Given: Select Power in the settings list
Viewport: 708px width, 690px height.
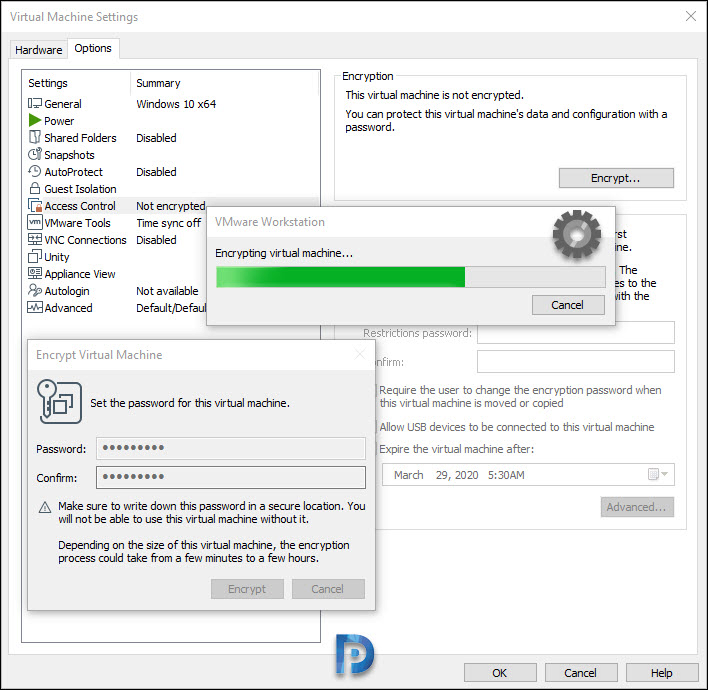Looking at the screenshot, I should point(59,121).
